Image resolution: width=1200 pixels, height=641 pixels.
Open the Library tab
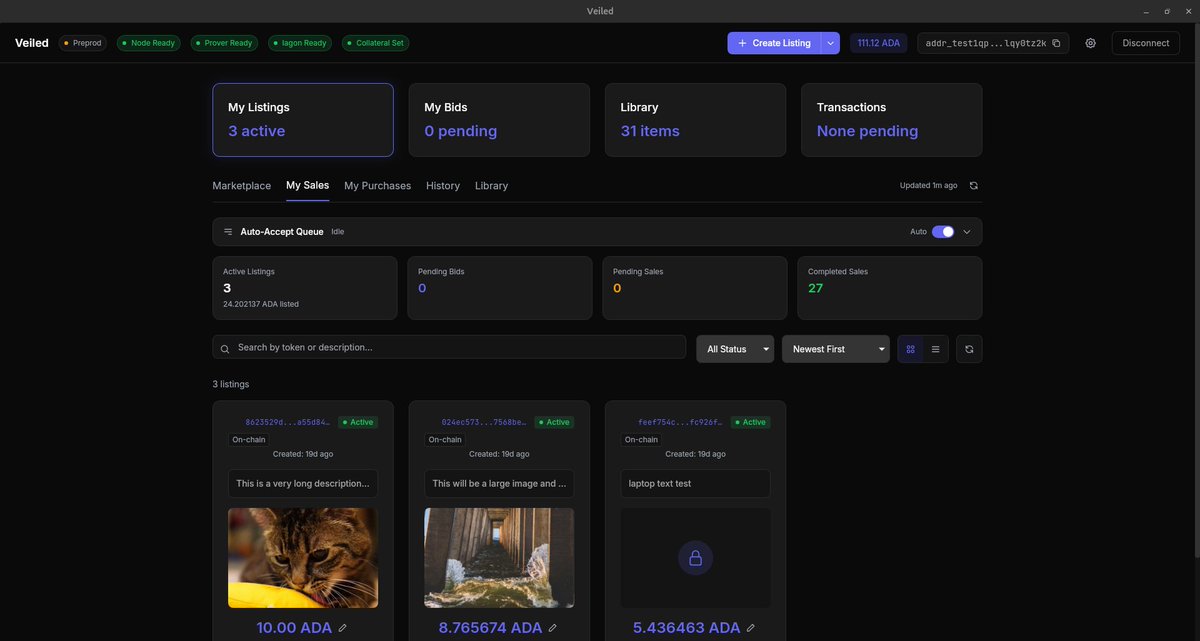(491, 186)
